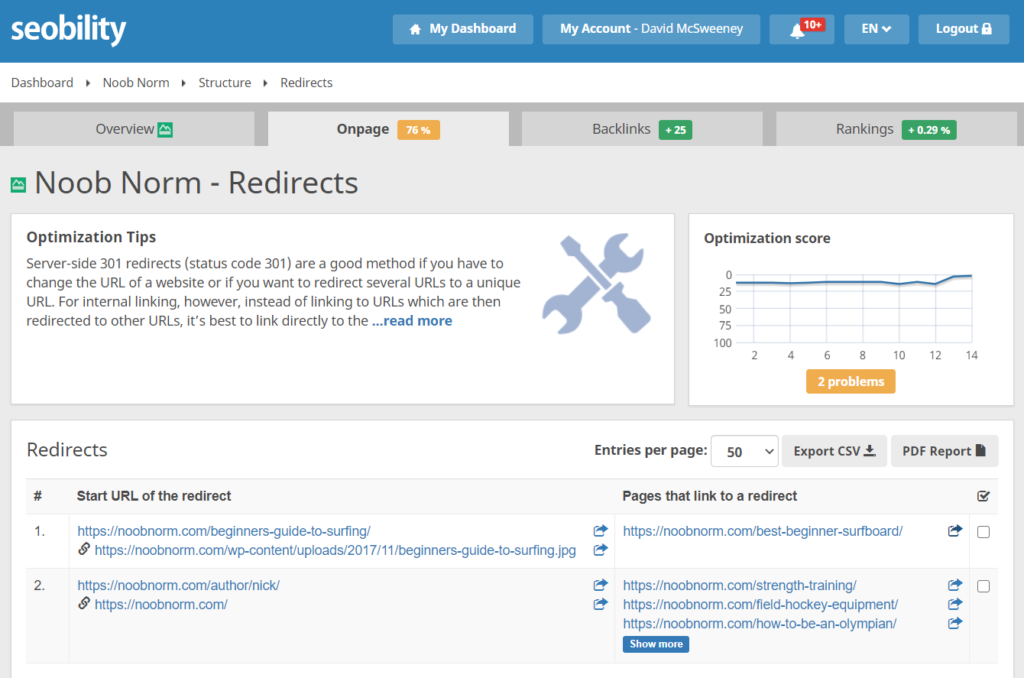
Task: Follow the ...read more link
Action: [x=412, y=321]
